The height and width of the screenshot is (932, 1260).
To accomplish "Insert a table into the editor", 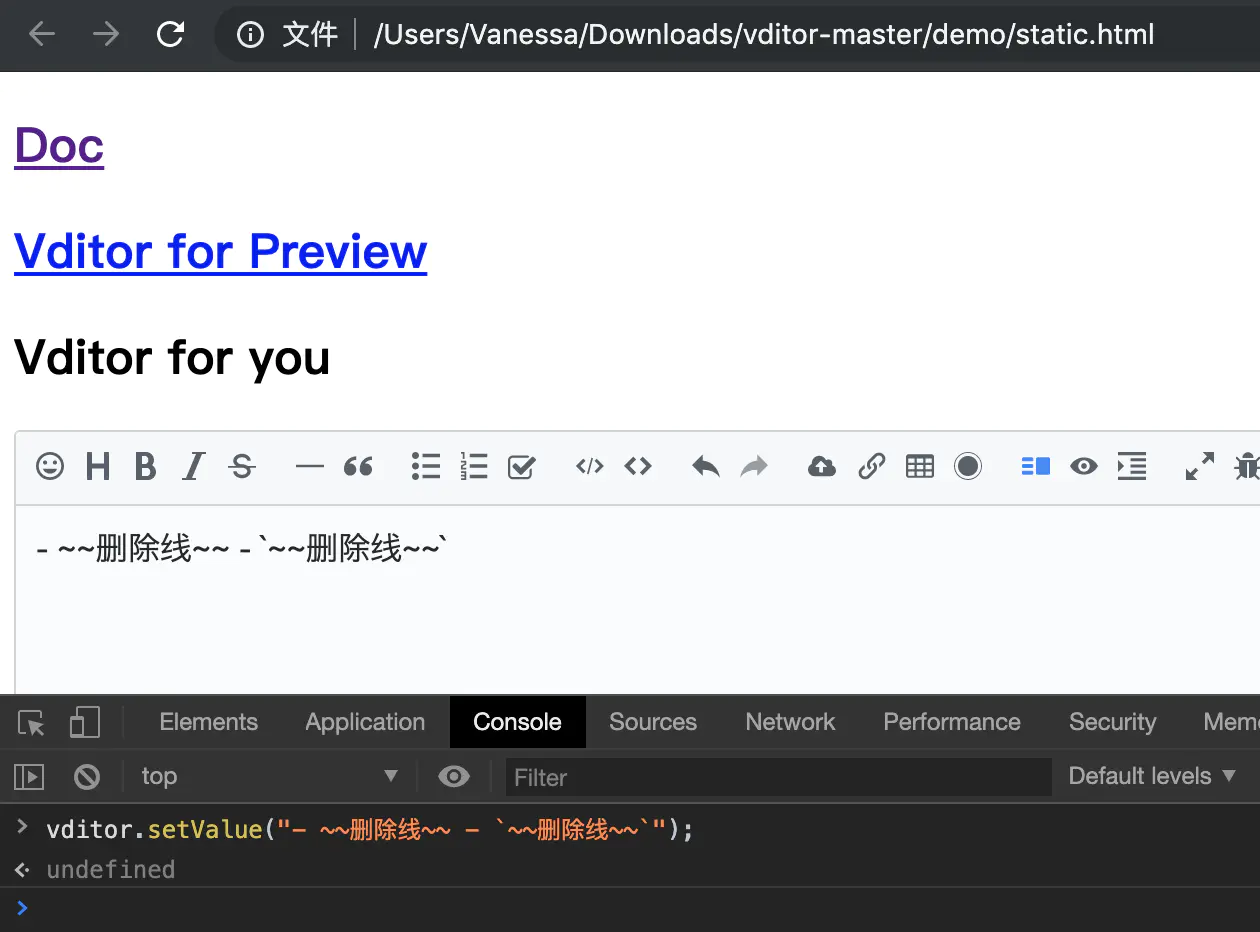I will click(919, 466).
